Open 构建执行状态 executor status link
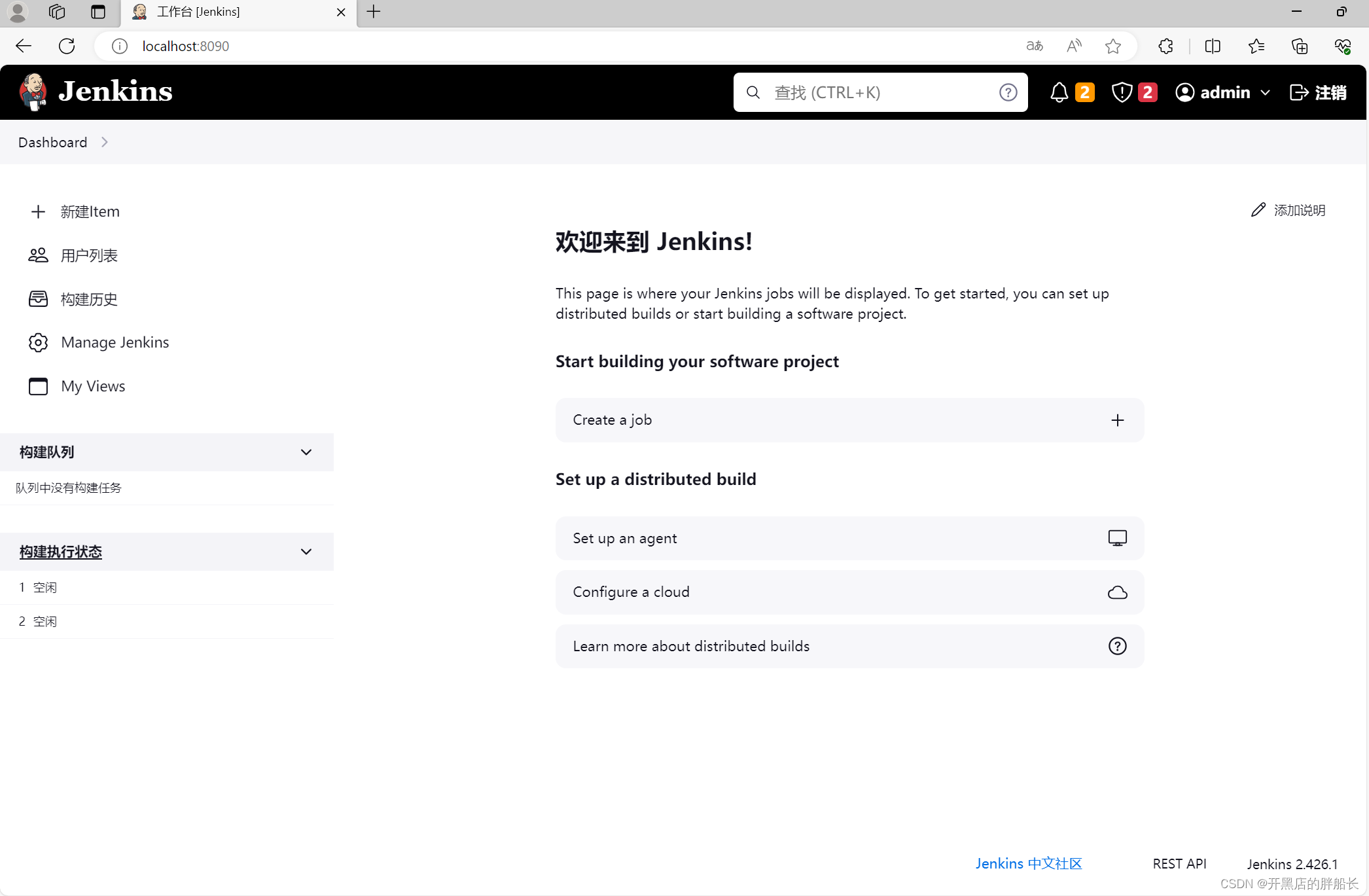Screen dimensions: 1369x896 pos(61,552)
